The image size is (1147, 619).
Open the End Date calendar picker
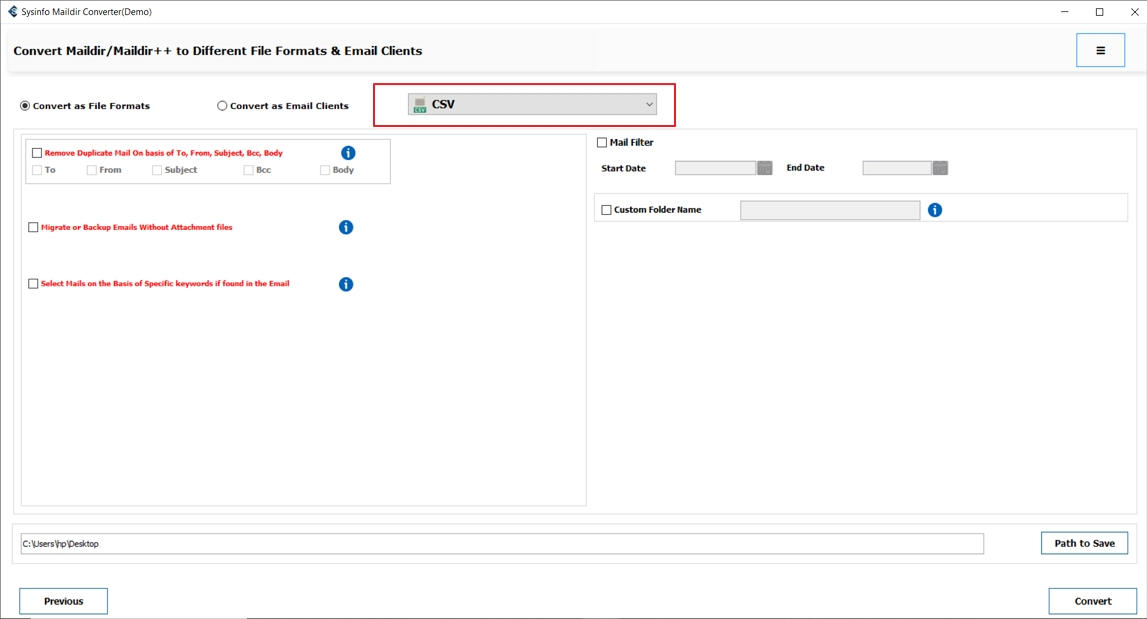pos(940,168)
